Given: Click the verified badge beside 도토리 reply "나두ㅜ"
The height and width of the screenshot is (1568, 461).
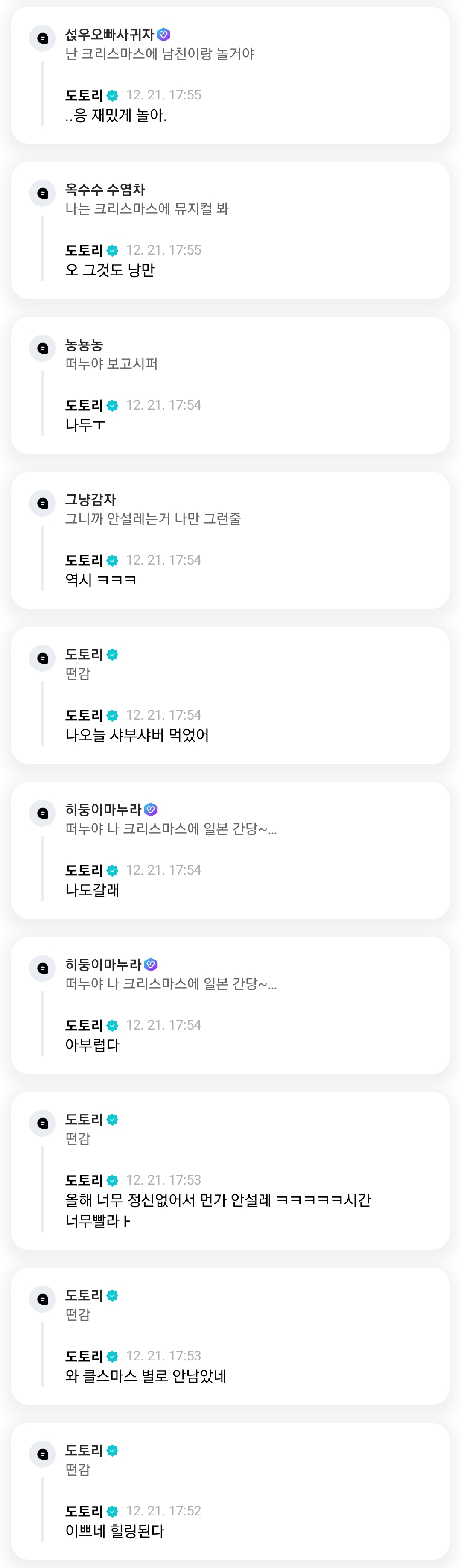Looking at the screenshot, I should [x=113, y=405].
